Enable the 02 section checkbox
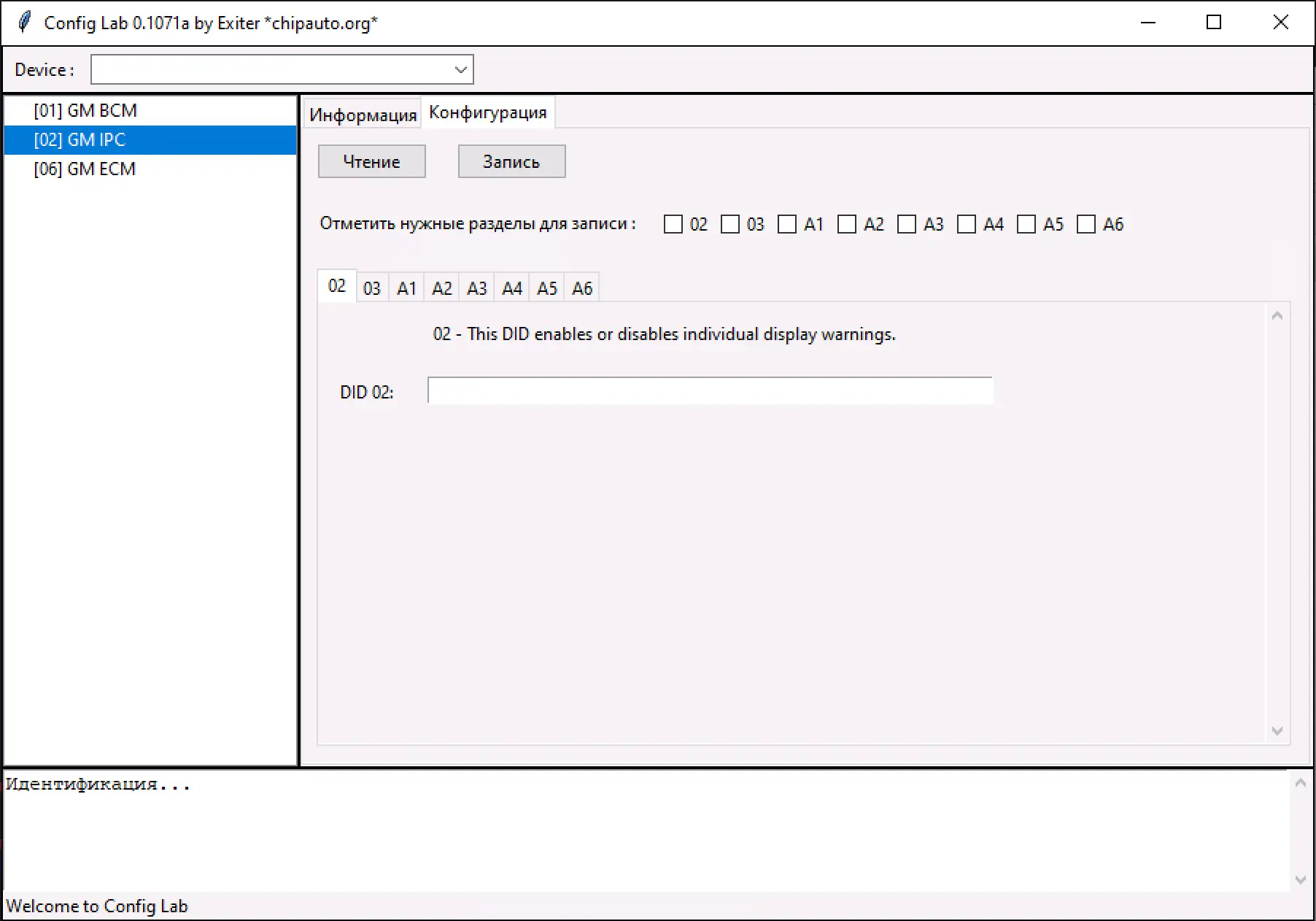Image resolution: width=1316 pixels, height=921 pixels. click(673, 224)
